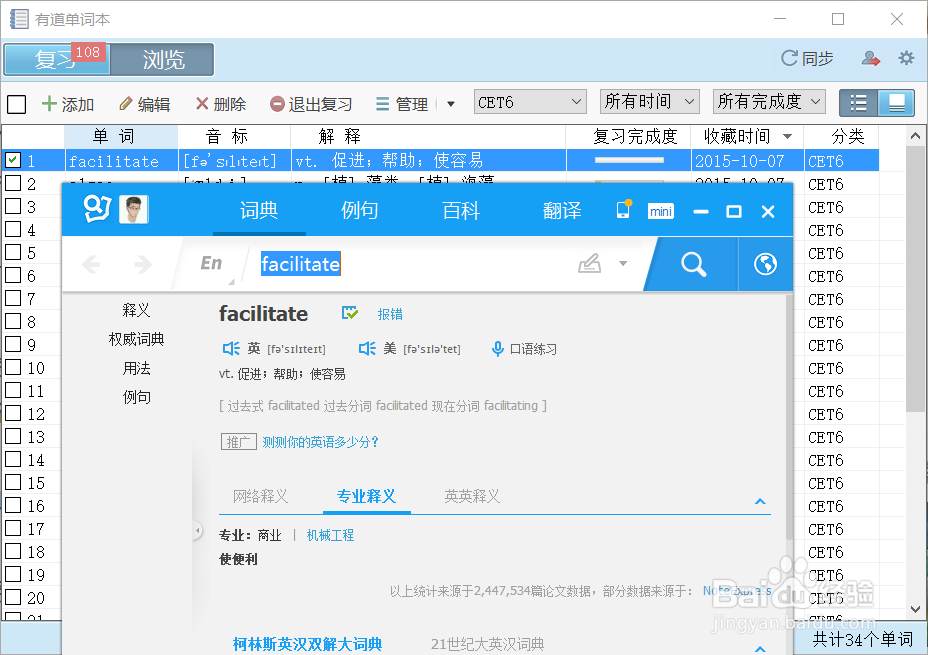Jump to 用法 in sidebar

[136, 368]
